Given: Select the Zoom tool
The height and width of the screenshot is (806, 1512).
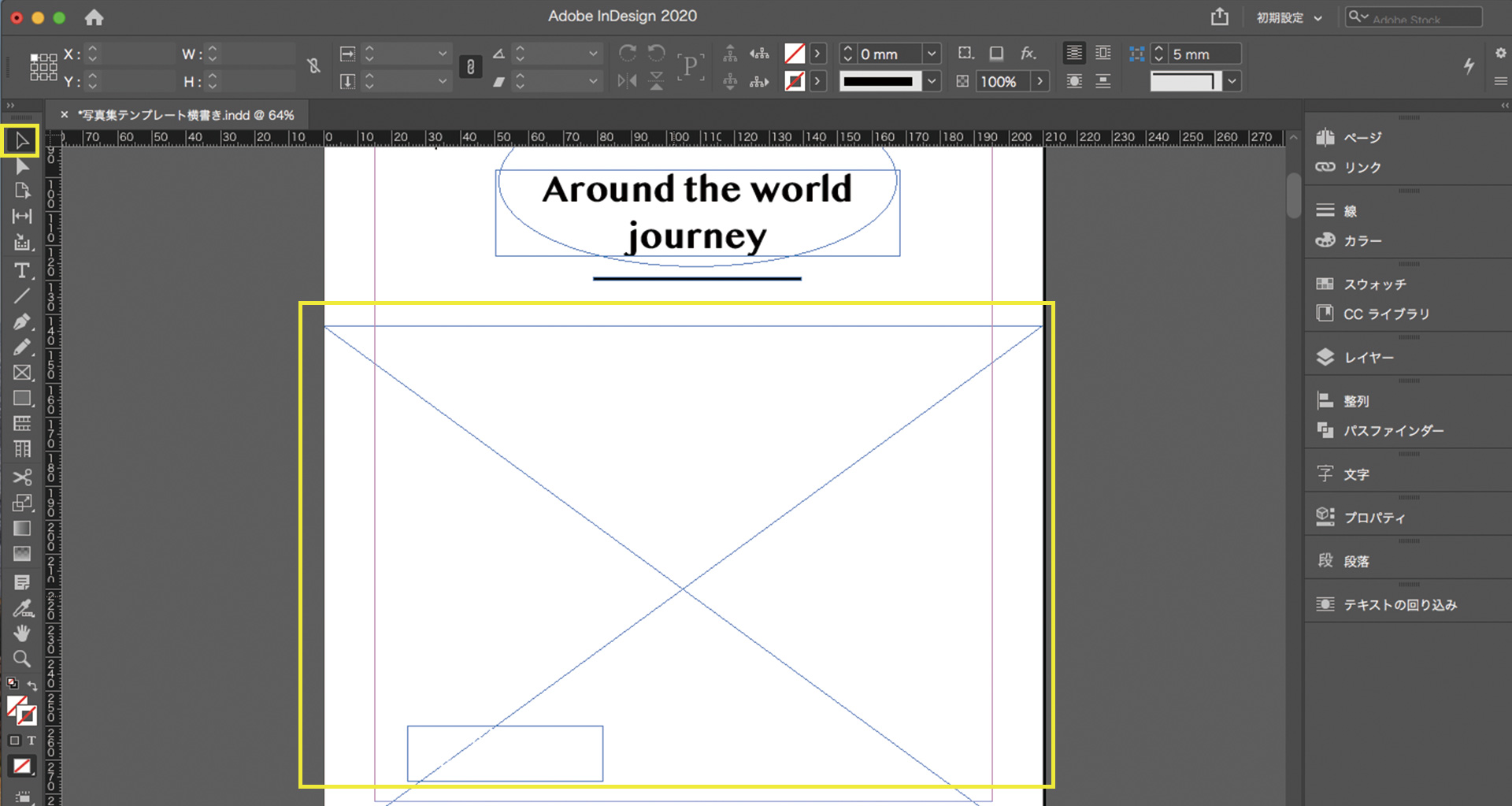Looking at the screenshot, I should 22,659.
